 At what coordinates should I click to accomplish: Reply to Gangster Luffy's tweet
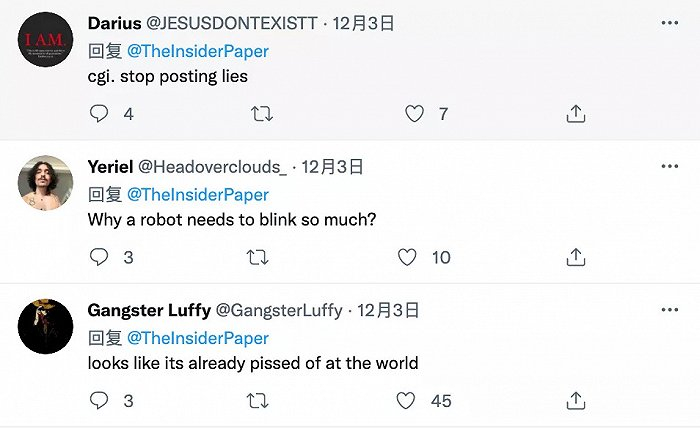(x=98, y=400)
